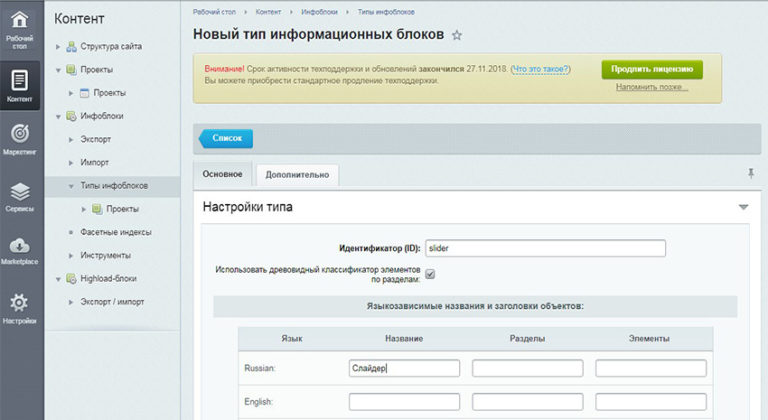Click Проекты icon under Типы инфоблоков

(97, 209)
